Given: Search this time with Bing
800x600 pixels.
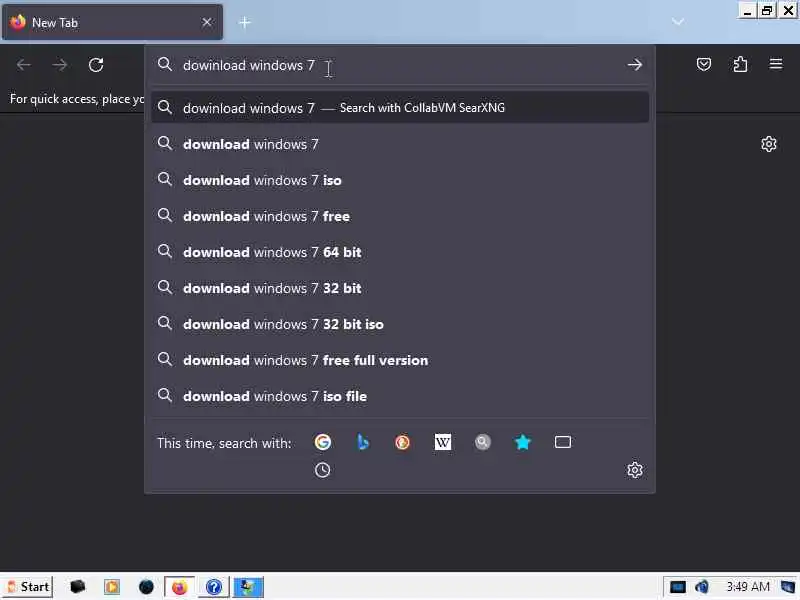Looking at the screenshot, I should 362,442.
